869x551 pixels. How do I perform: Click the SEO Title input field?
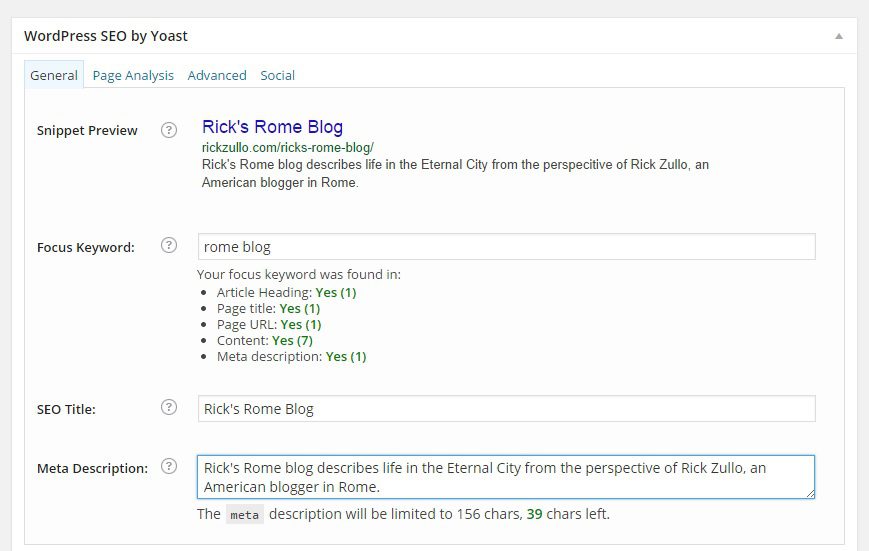507,409
